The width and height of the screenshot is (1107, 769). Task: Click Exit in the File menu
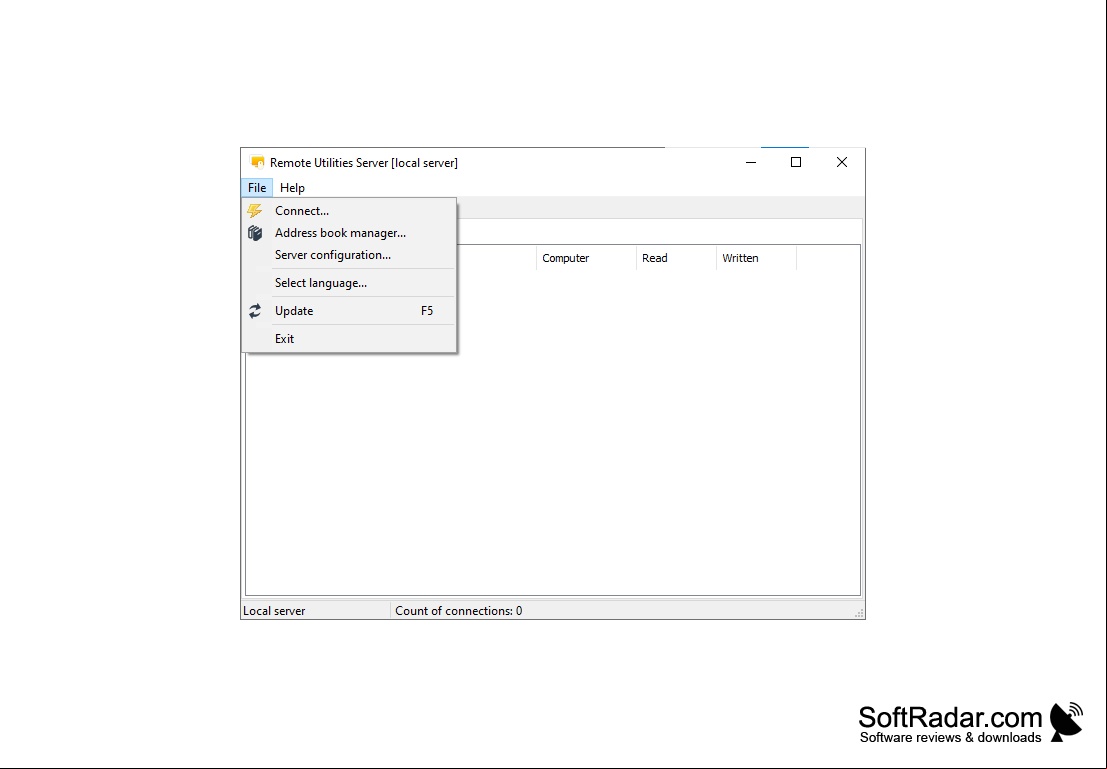[349, 339]
